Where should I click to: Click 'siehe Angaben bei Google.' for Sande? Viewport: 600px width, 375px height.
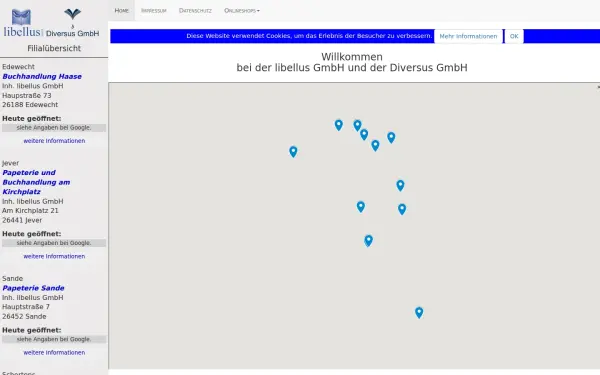54,339
